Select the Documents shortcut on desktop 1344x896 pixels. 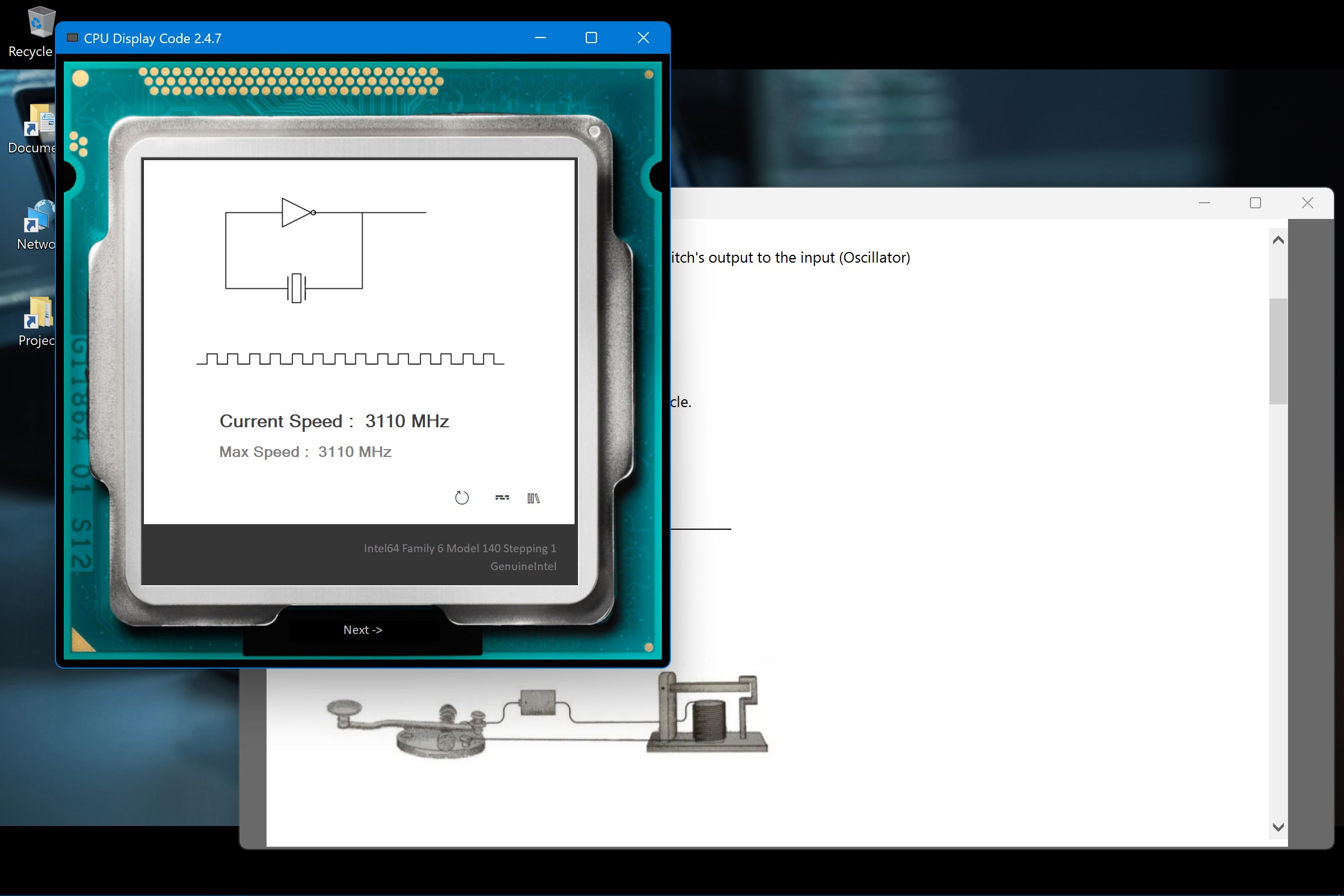39,120
